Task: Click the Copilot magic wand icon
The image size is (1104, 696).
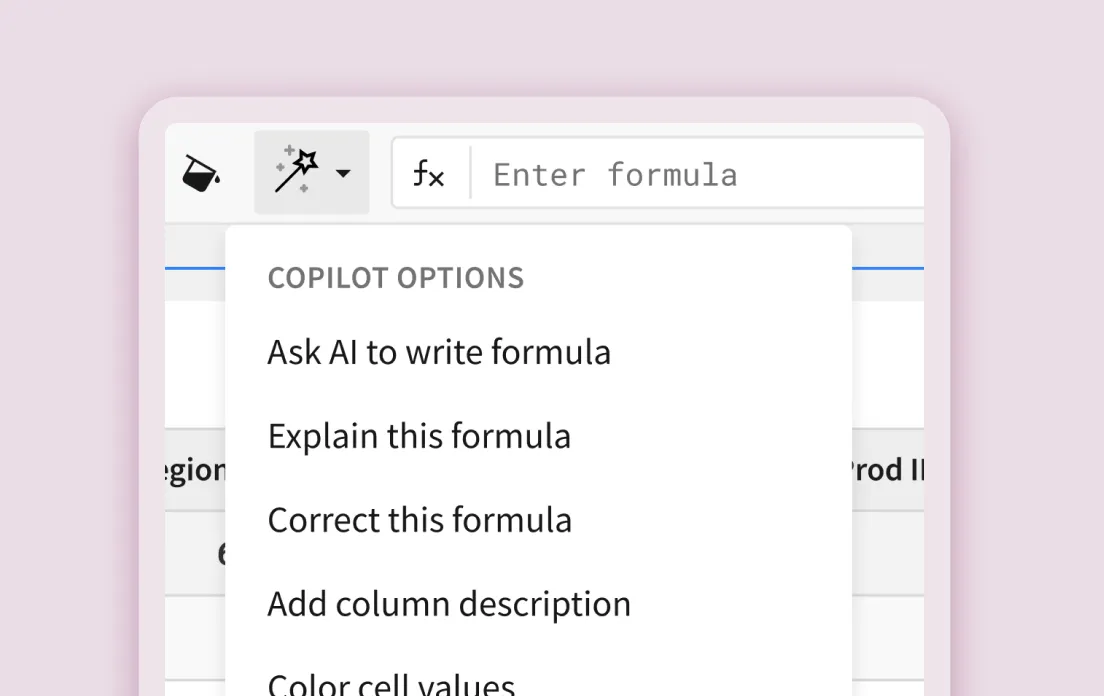Action: (x=296, y=171)
